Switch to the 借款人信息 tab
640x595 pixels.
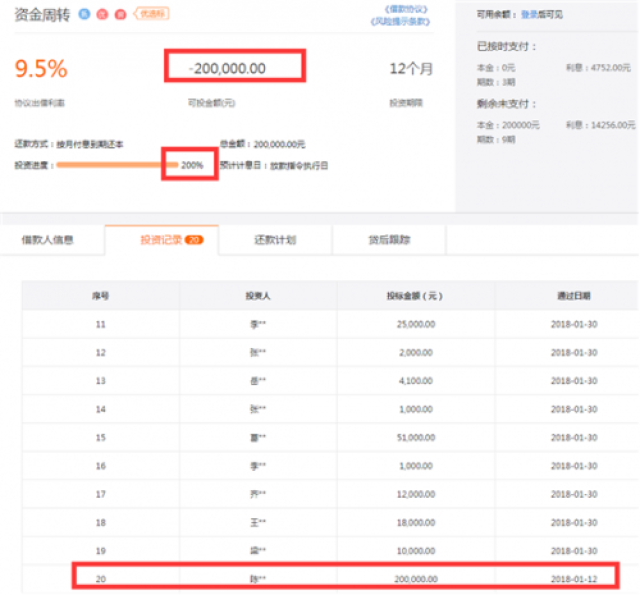(x=47, y=240)
